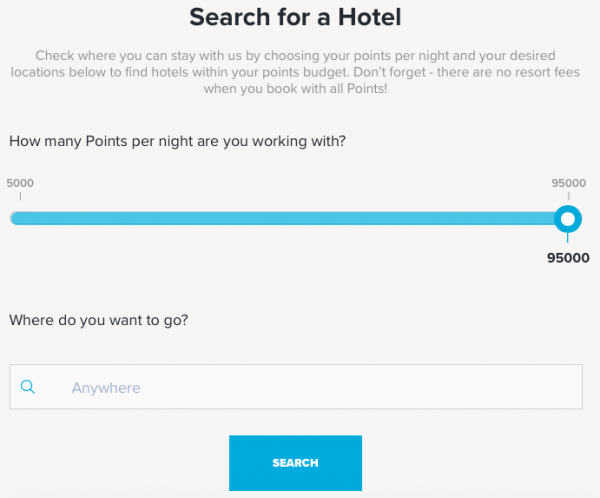This screenshot has height=498, width=600.
Task: Click the magnifying glass icon in destination field
Action: pos(28,387)
